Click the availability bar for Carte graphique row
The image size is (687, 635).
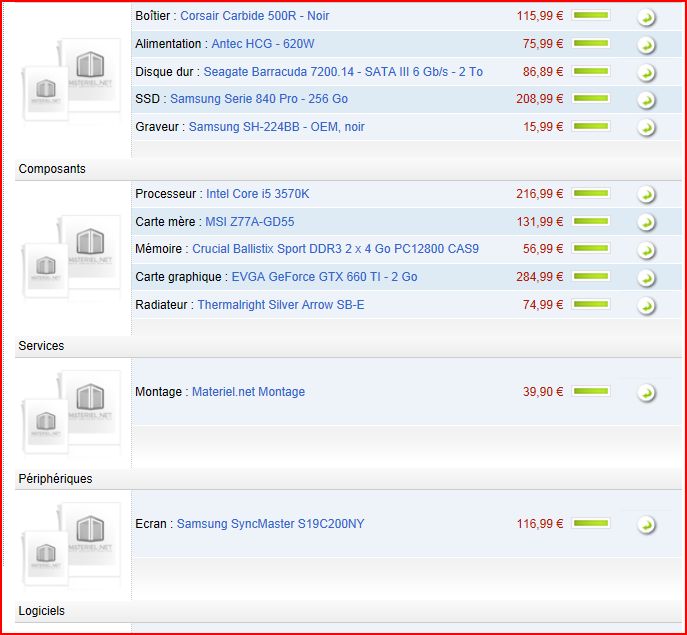click(591, 276)
